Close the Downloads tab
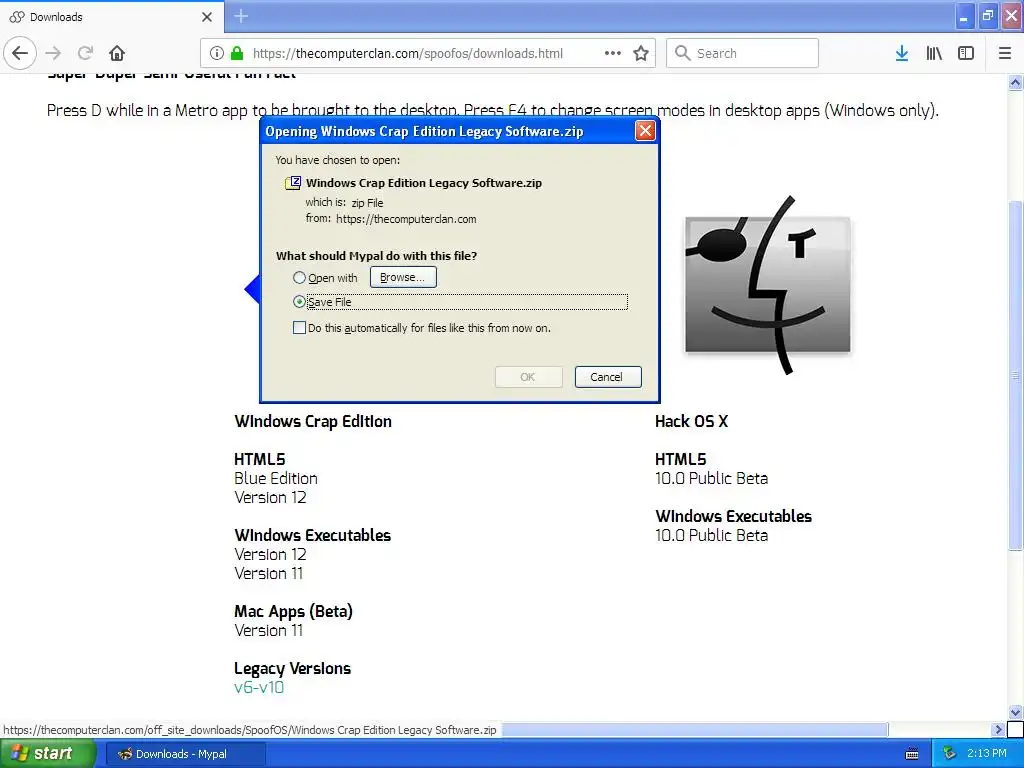1024x768 pixels. pos(207,17)
